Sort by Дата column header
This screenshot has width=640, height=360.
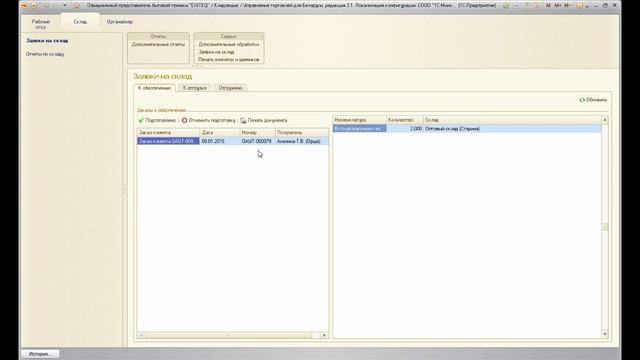point(220,133)
